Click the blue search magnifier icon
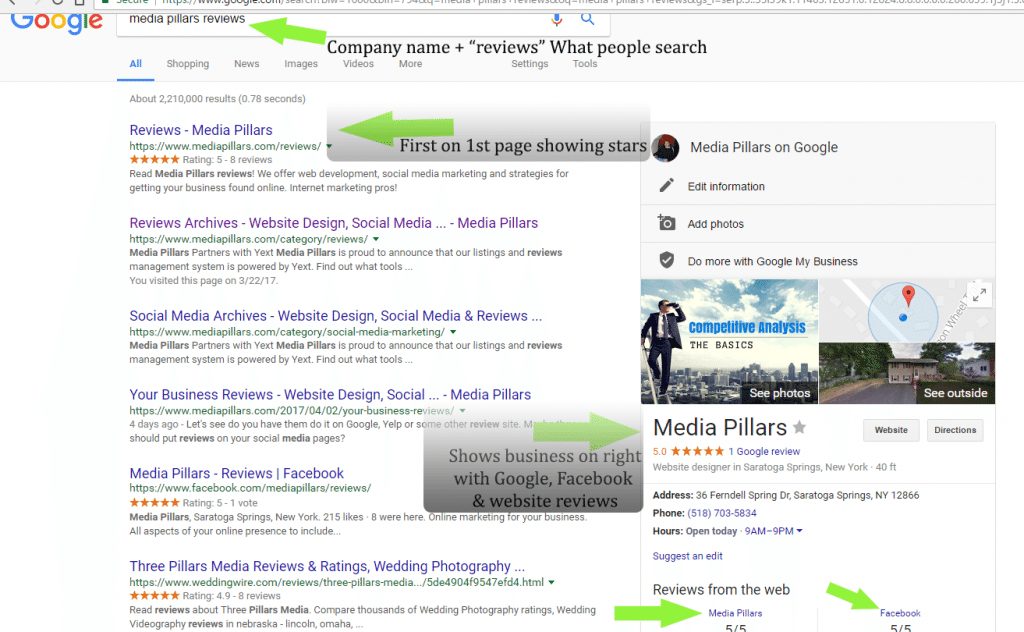The height and width of the screenshot is (632, 1024). (x=588, y=18)
